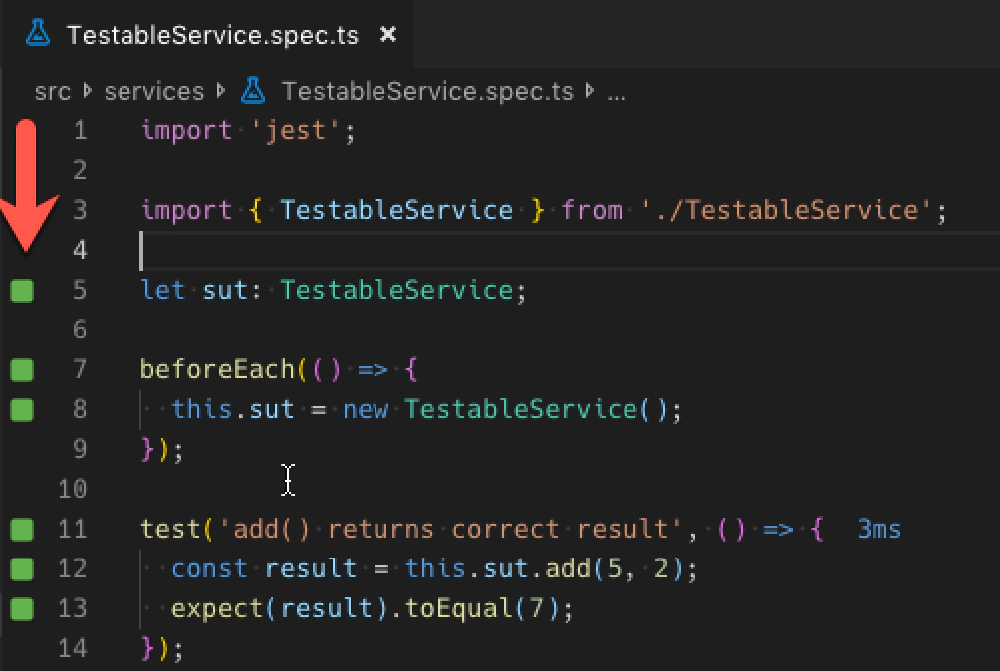The image size is (1000, 671).
Task: Click the TestableService() constructor on line 8
Action: click(536, 409)
